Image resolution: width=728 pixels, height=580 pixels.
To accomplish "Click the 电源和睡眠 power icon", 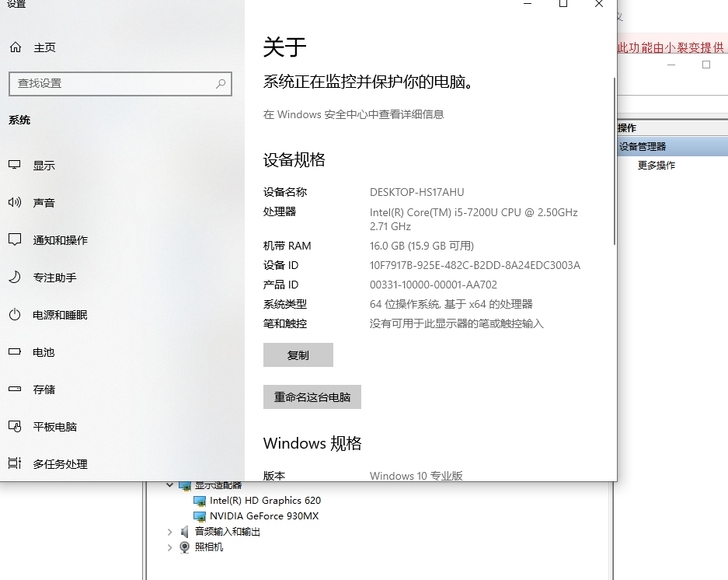I will [14, 314].
